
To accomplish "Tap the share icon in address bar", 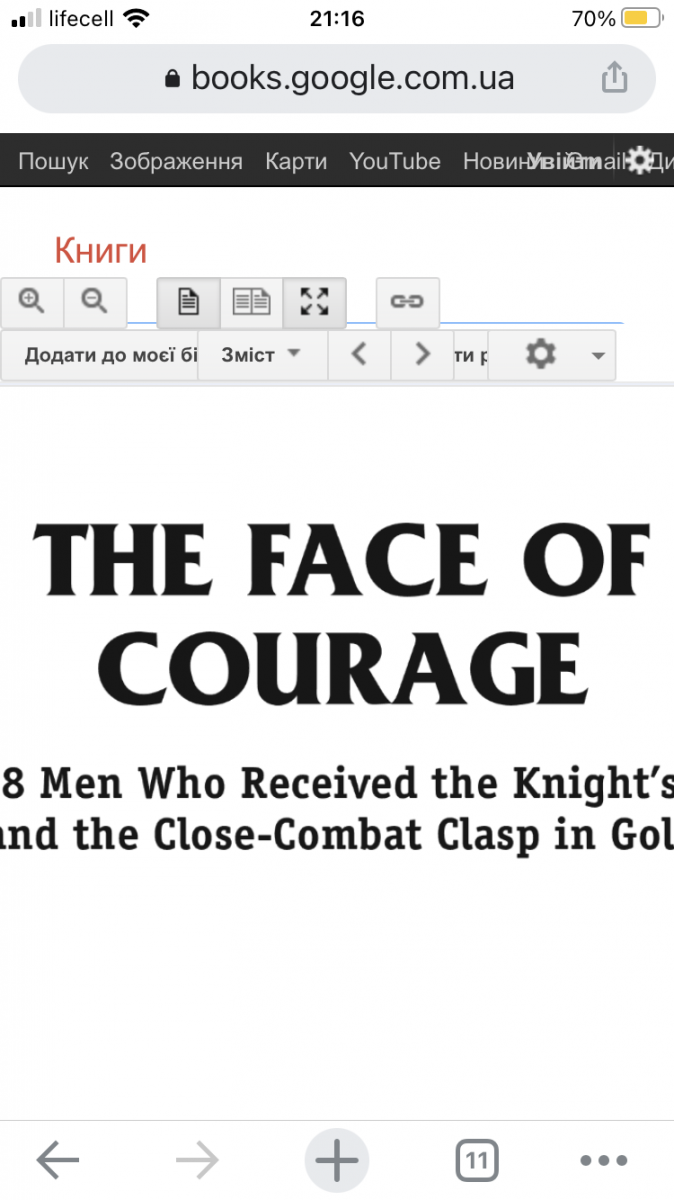I will [615, 78].
